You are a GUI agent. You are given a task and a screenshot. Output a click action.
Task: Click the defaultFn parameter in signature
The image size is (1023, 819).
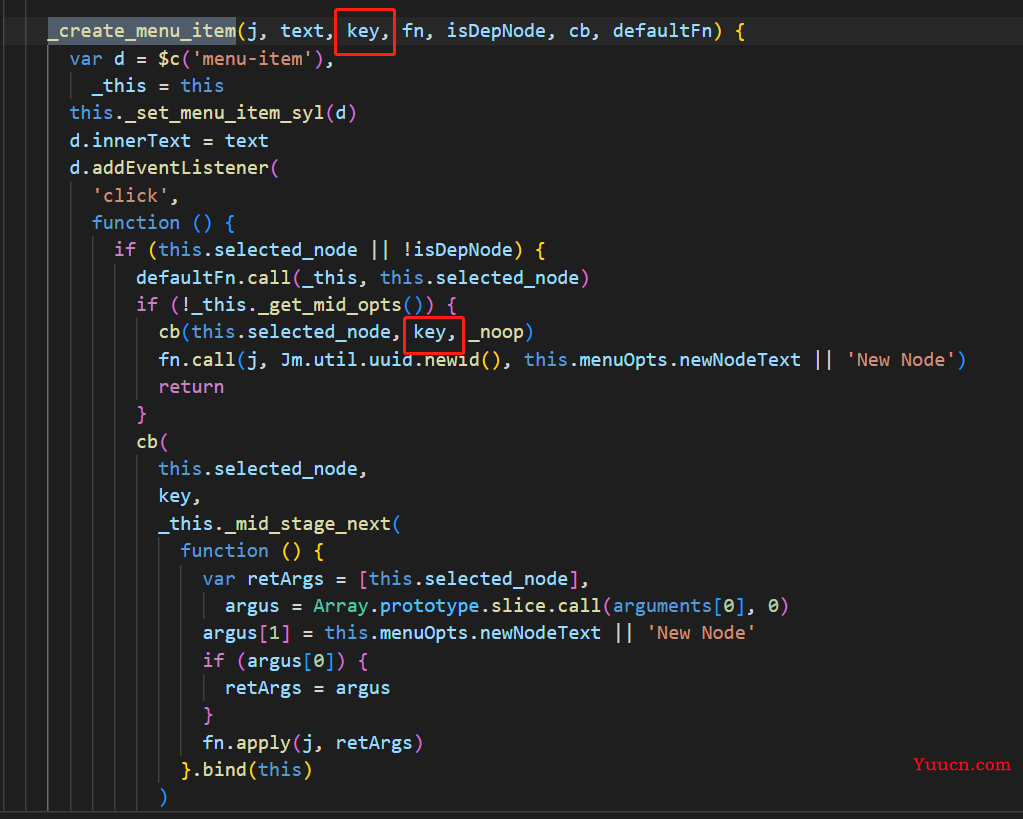point(662,31)
